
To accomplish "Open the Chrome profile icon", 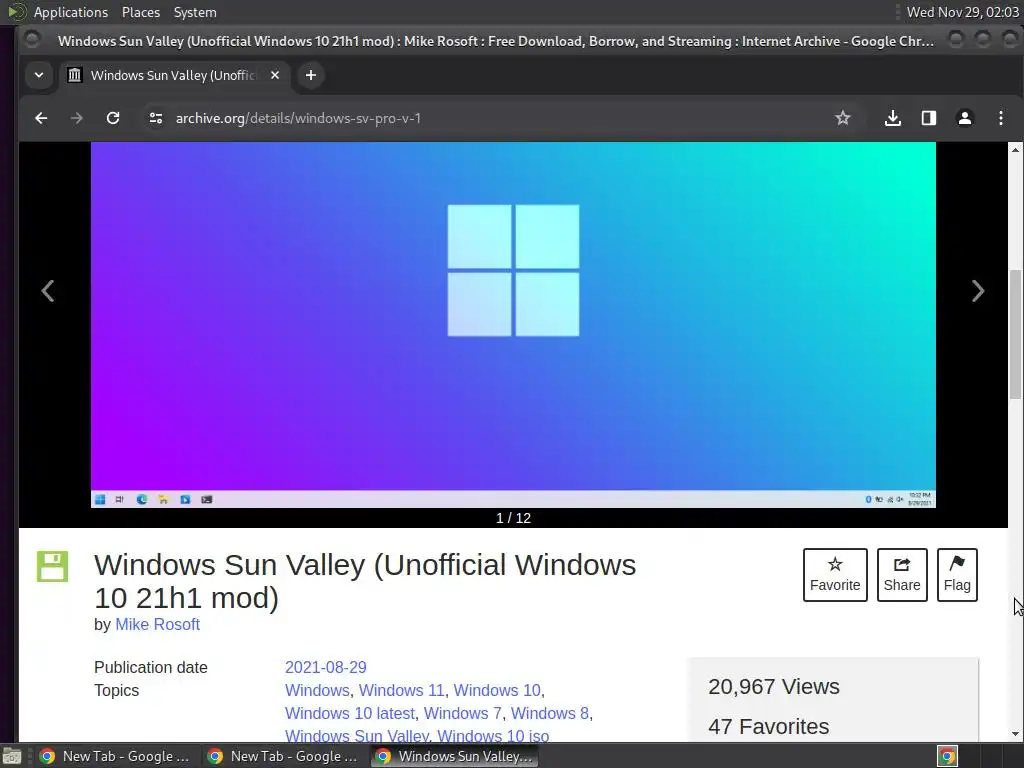I will coord(965,118).
